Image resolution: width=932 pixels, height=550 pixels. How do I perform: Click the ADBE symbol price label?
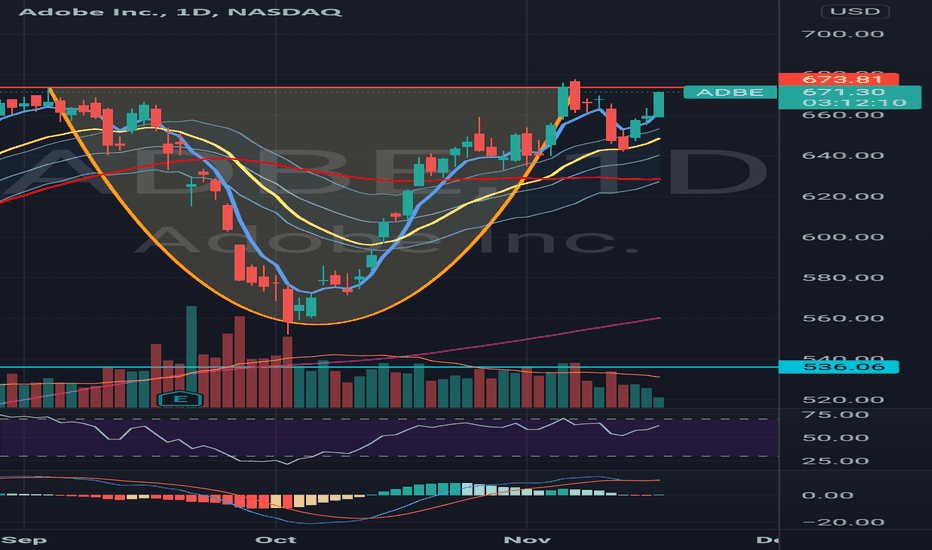(730, 92)
